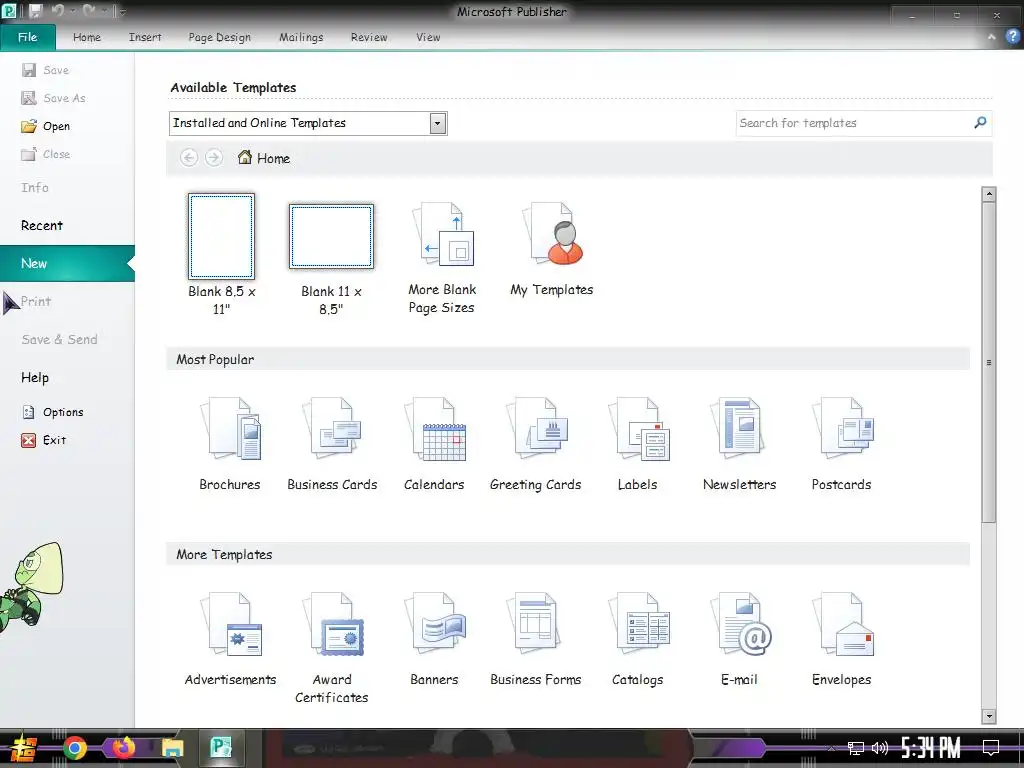Open the Banners template category
1024x768 pixels.
pos(434,639)
